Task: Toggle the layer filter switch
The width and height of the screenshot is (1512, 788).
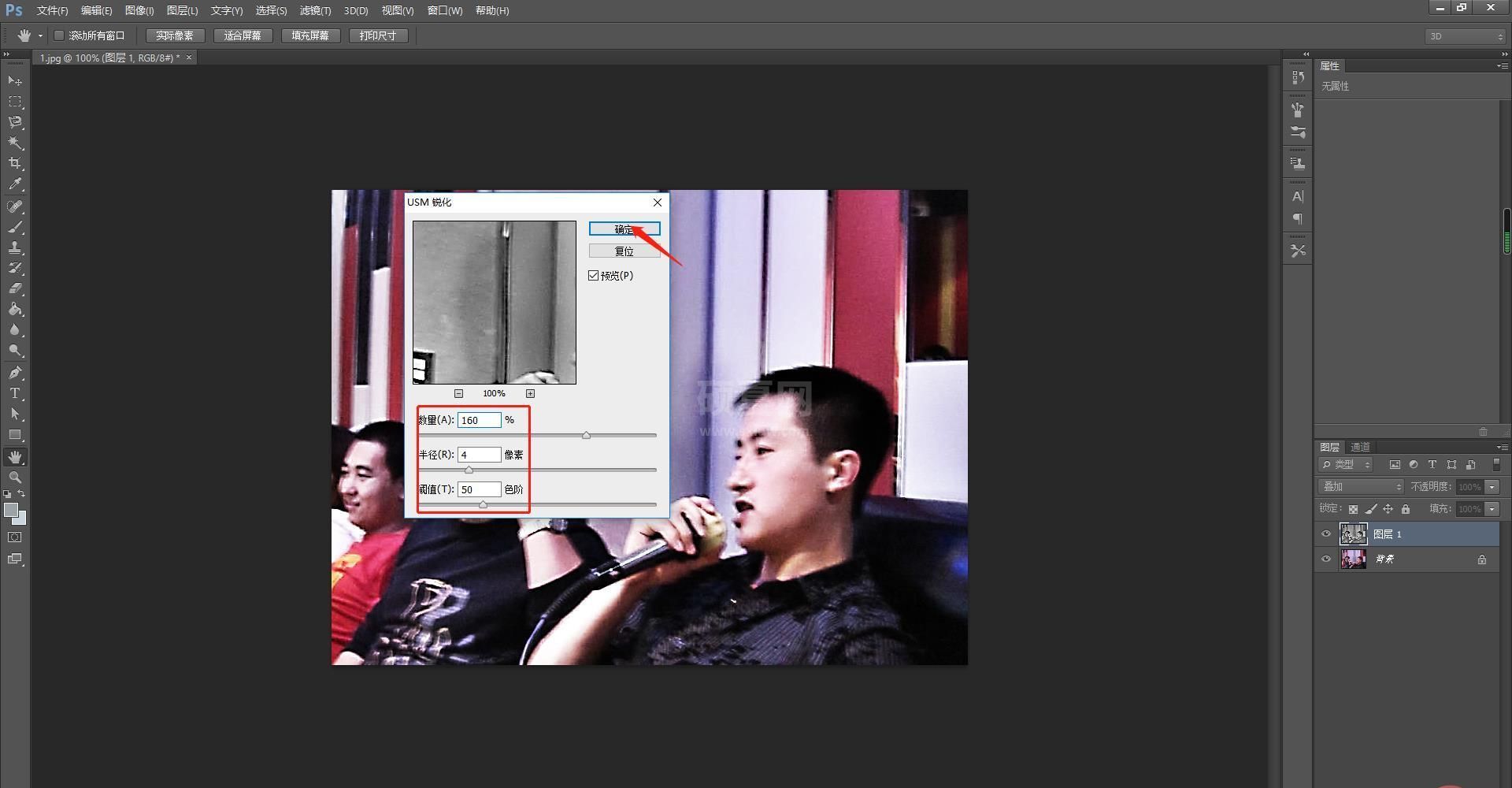Action: coord(1497,465)
